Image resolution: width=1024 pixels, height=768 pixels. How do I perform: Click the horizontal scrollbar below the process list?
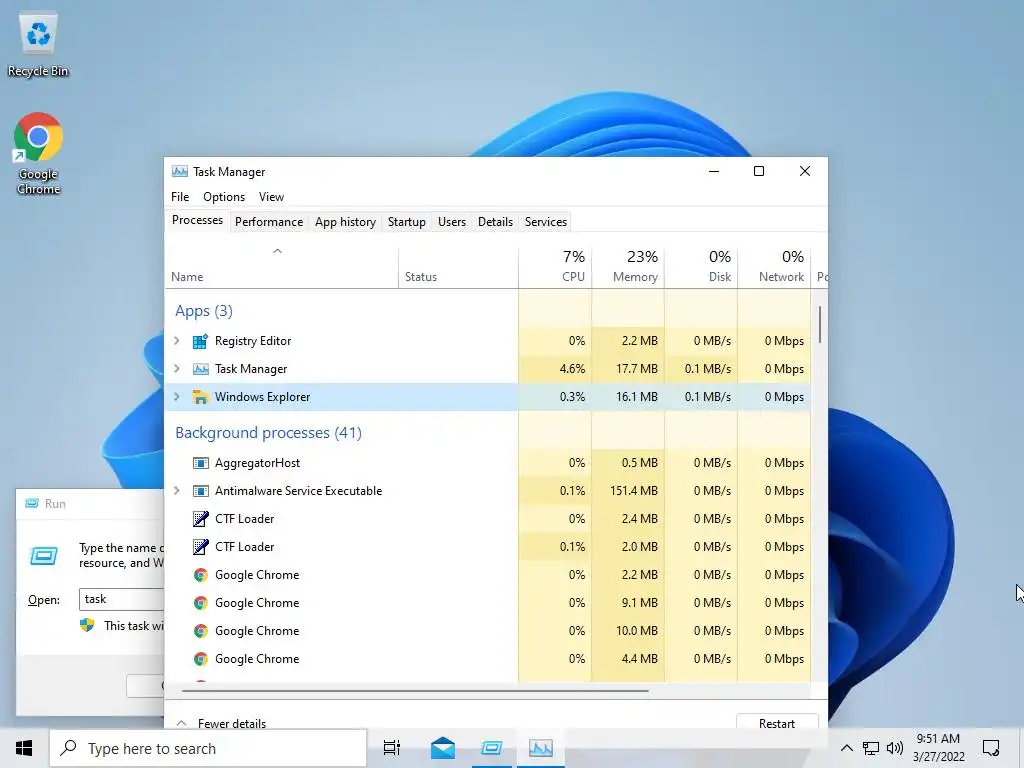pyautogui.click(x=415, y=690)
